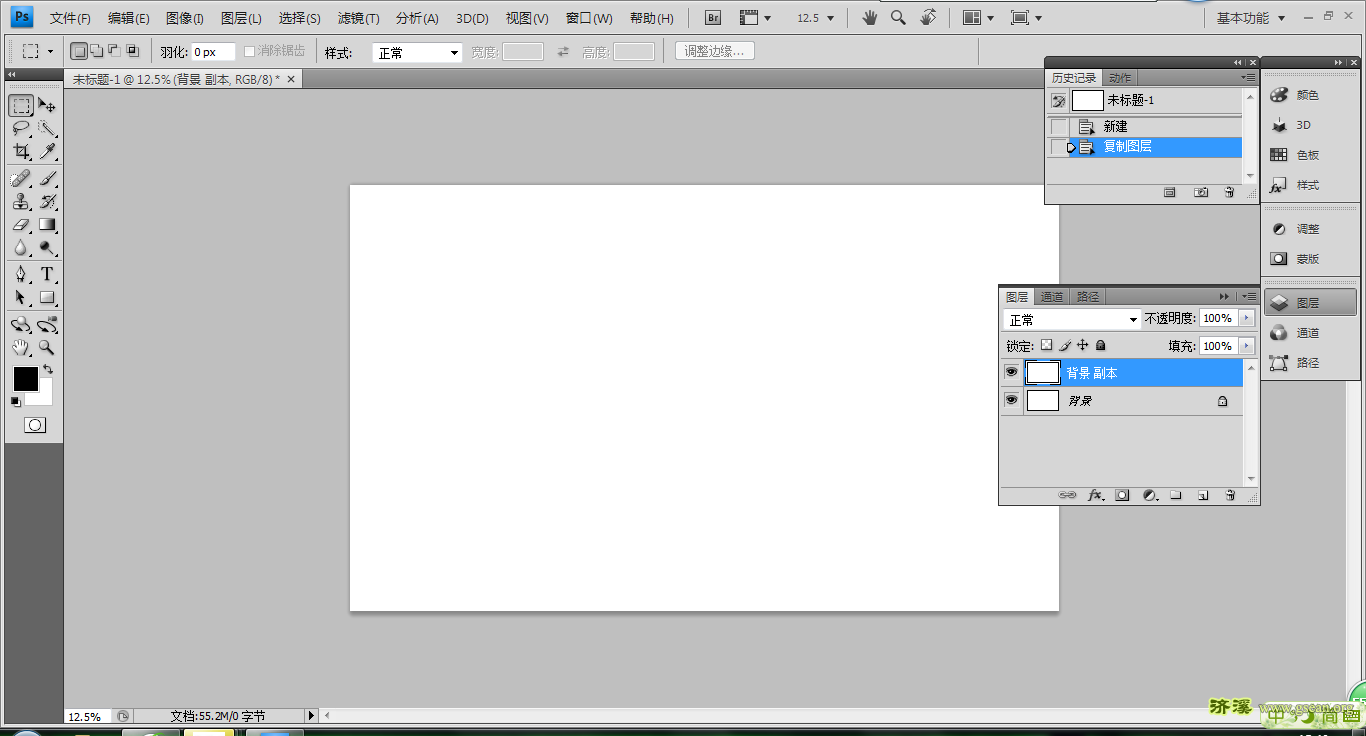This screenshot has height=736, width=1366.
Task: Toggle anti-alias checkbox
Action: point(250,51)
